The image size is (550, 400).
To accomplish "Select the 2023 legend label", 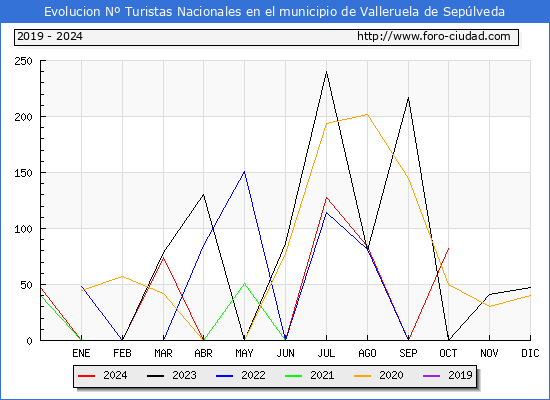I will [x=184, y=375].
